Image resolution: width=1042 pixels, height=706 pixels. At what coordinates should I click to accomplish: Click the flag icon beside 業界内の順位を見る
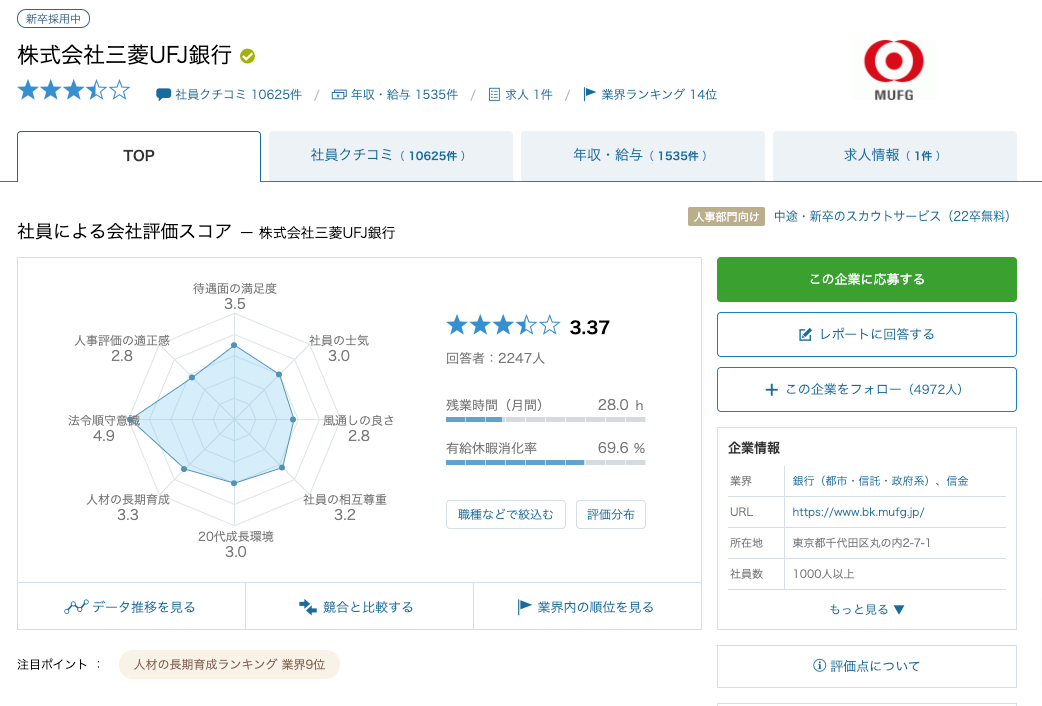click(524, 606)
